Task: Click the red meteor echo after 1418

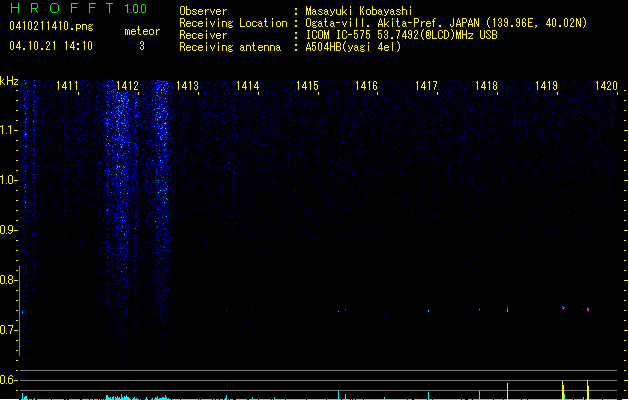Action: (507, 309)
